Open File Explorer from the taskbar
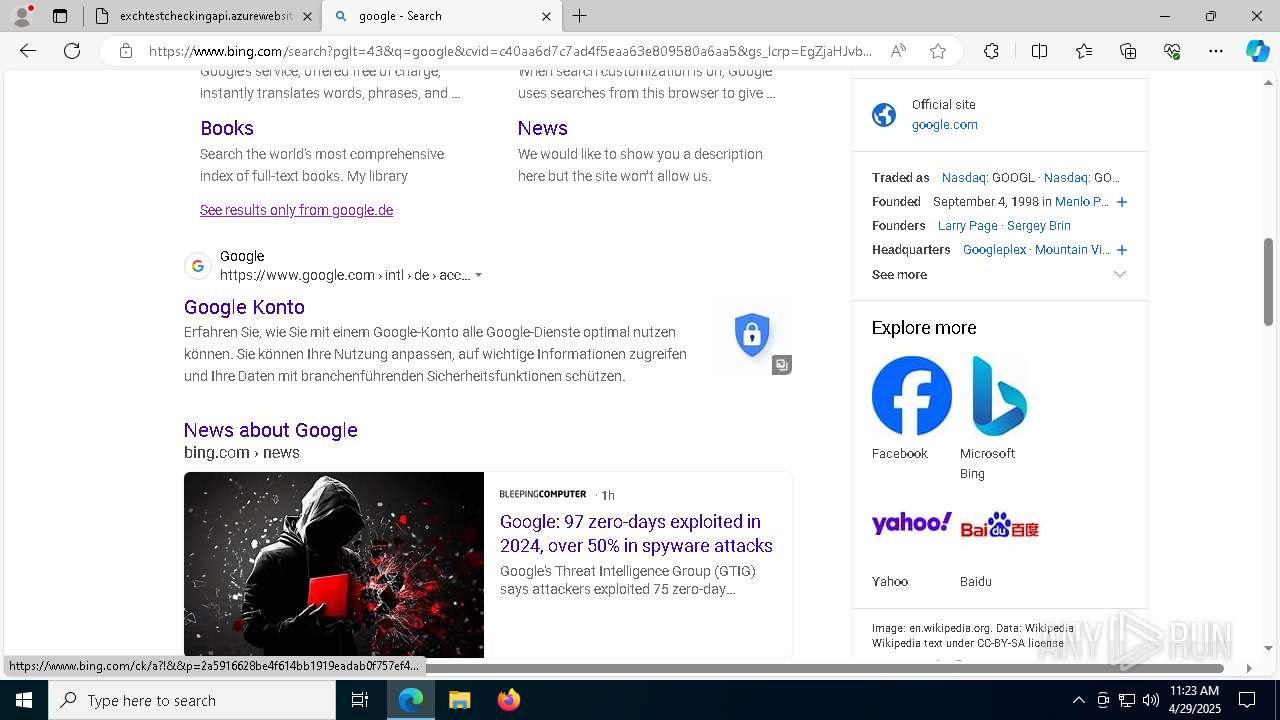The height and width of the screenshot is (720, 1280). [x=459, y=700]
